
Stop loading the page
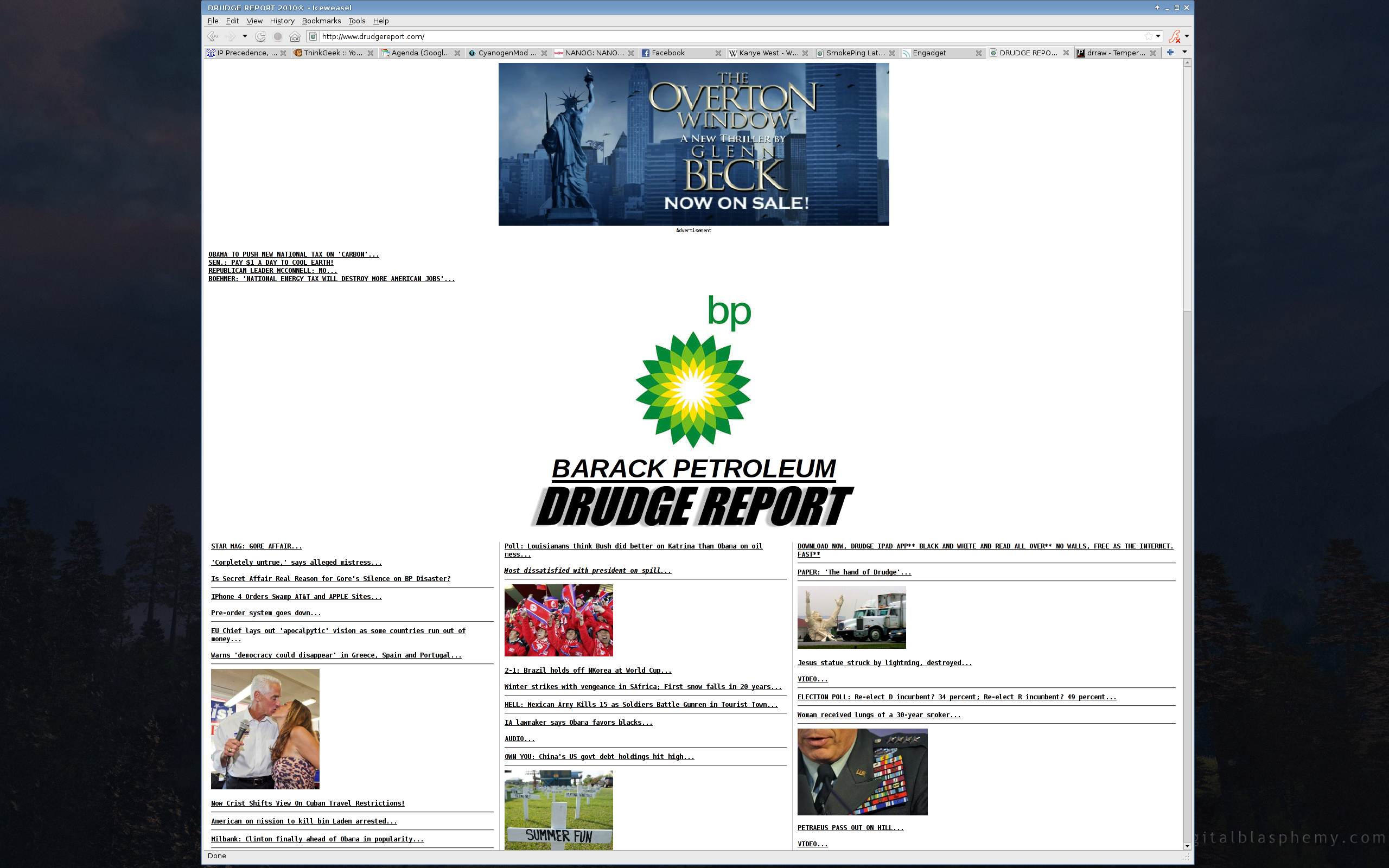tap(278, 36)
